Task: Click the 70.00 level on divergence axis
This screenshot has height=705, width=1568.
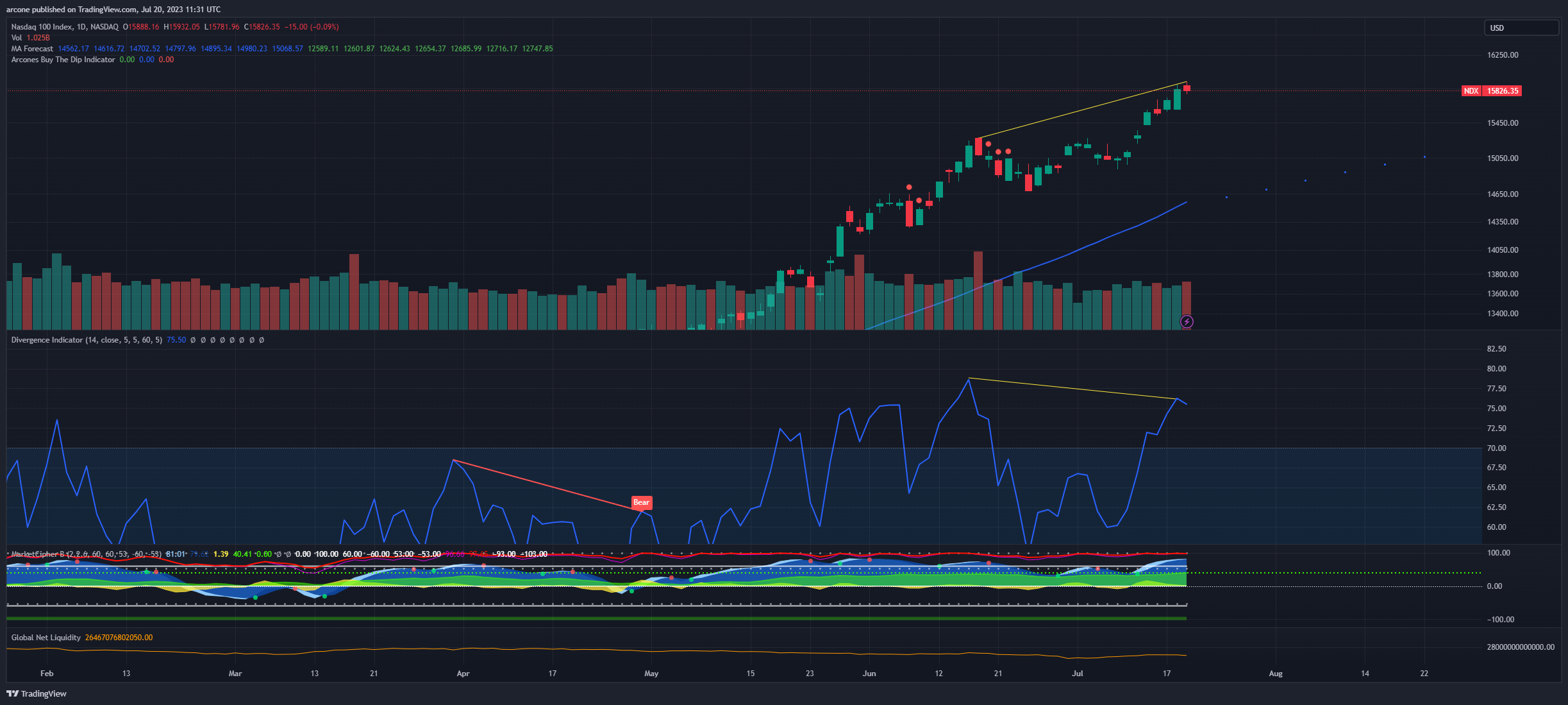Action: (x=1496, y=448)
